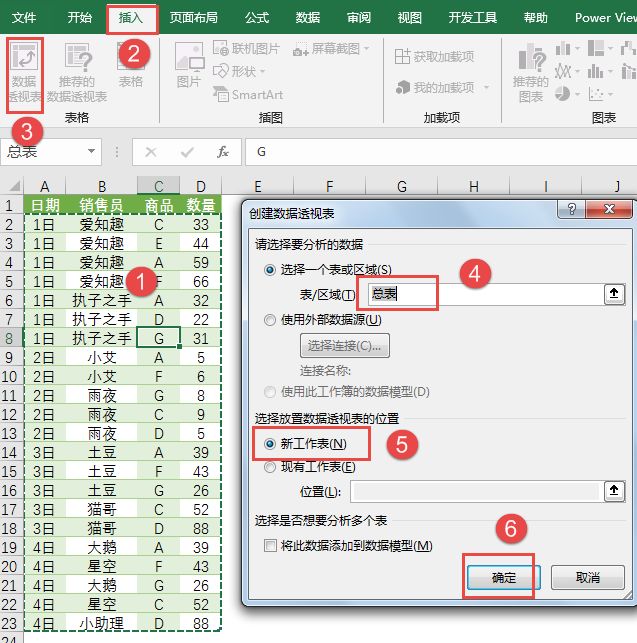Viewport: 637px width, 643px height.
Task: Check 将此数据添加到数据模型 checkbox
Action: [x=269, y=546]
